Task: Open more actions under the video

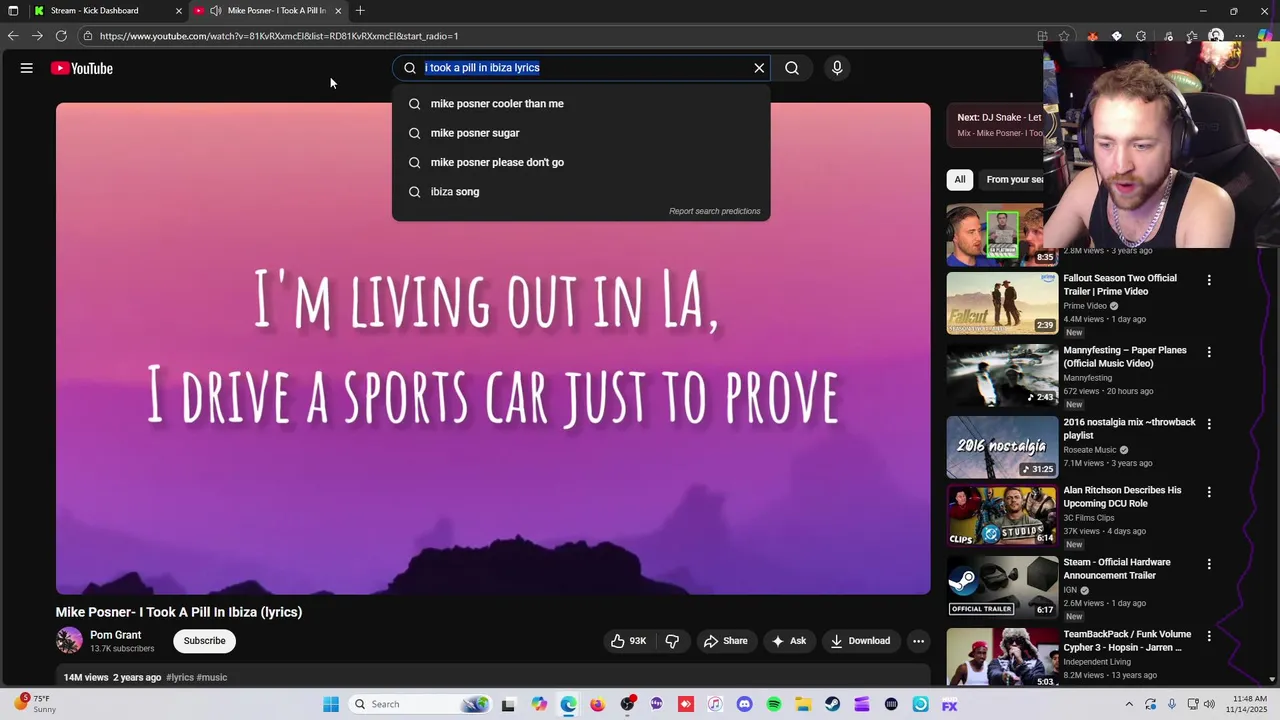Action: coord(918,641)
